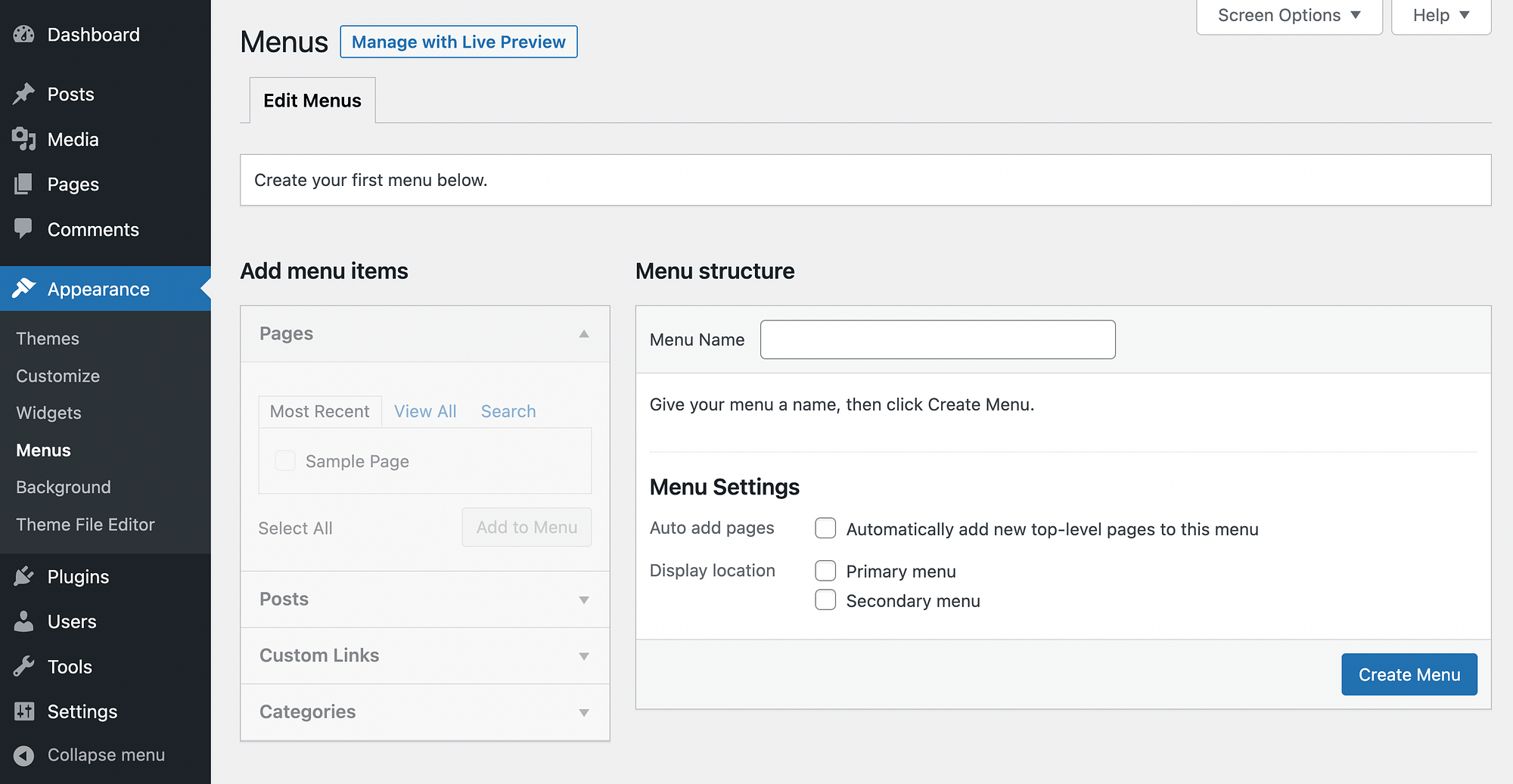Click the Collapse menu arrow icon
Viewport: 1513px width, 784px height.
[x=24, y=755]
